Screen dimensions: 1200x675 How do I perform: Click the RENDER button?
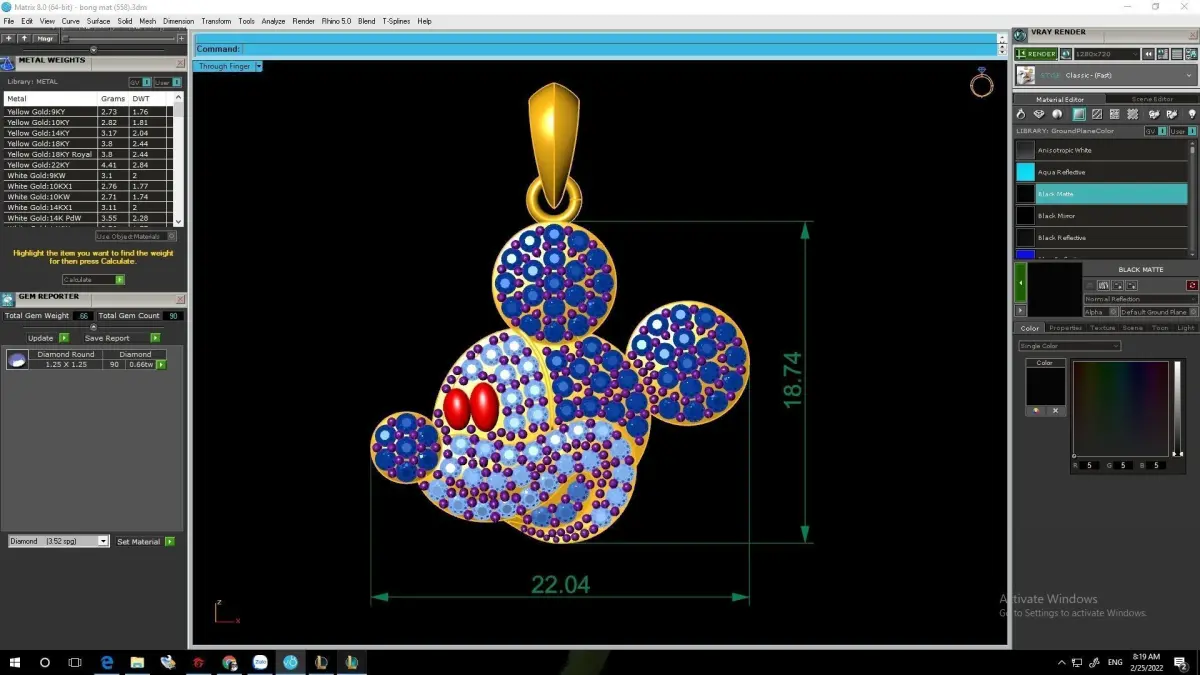pos(1036,54)
